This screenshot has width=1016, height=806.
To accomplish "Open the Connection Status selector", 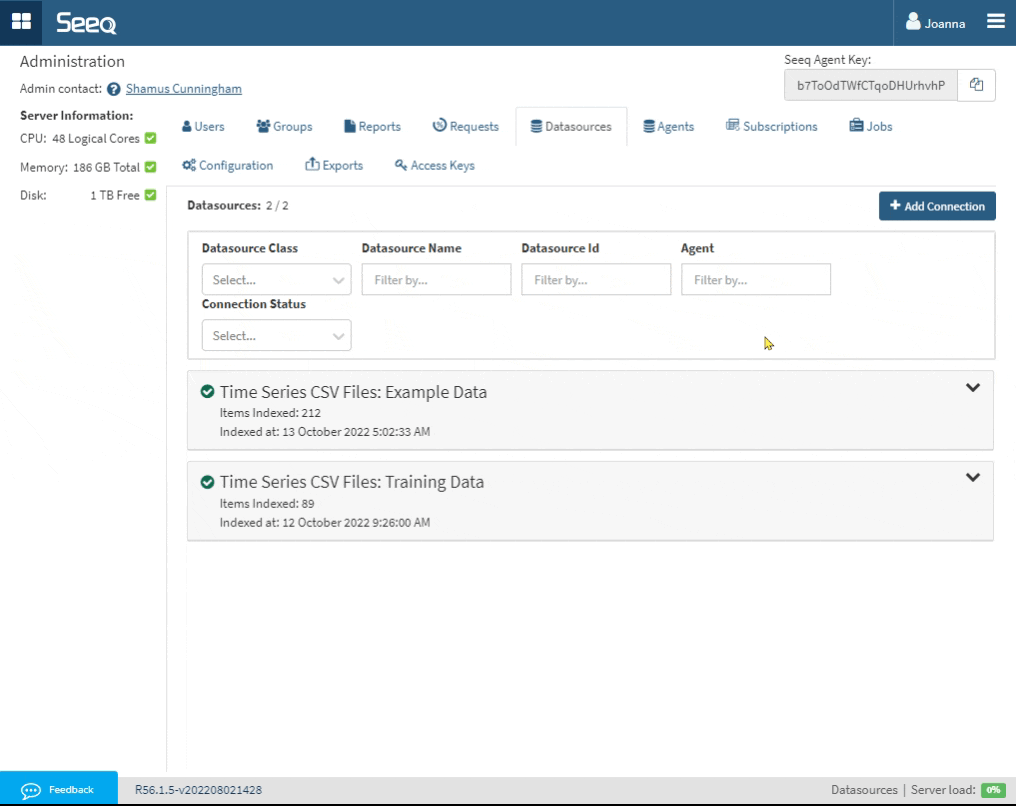I will click(x=276, y=335).
